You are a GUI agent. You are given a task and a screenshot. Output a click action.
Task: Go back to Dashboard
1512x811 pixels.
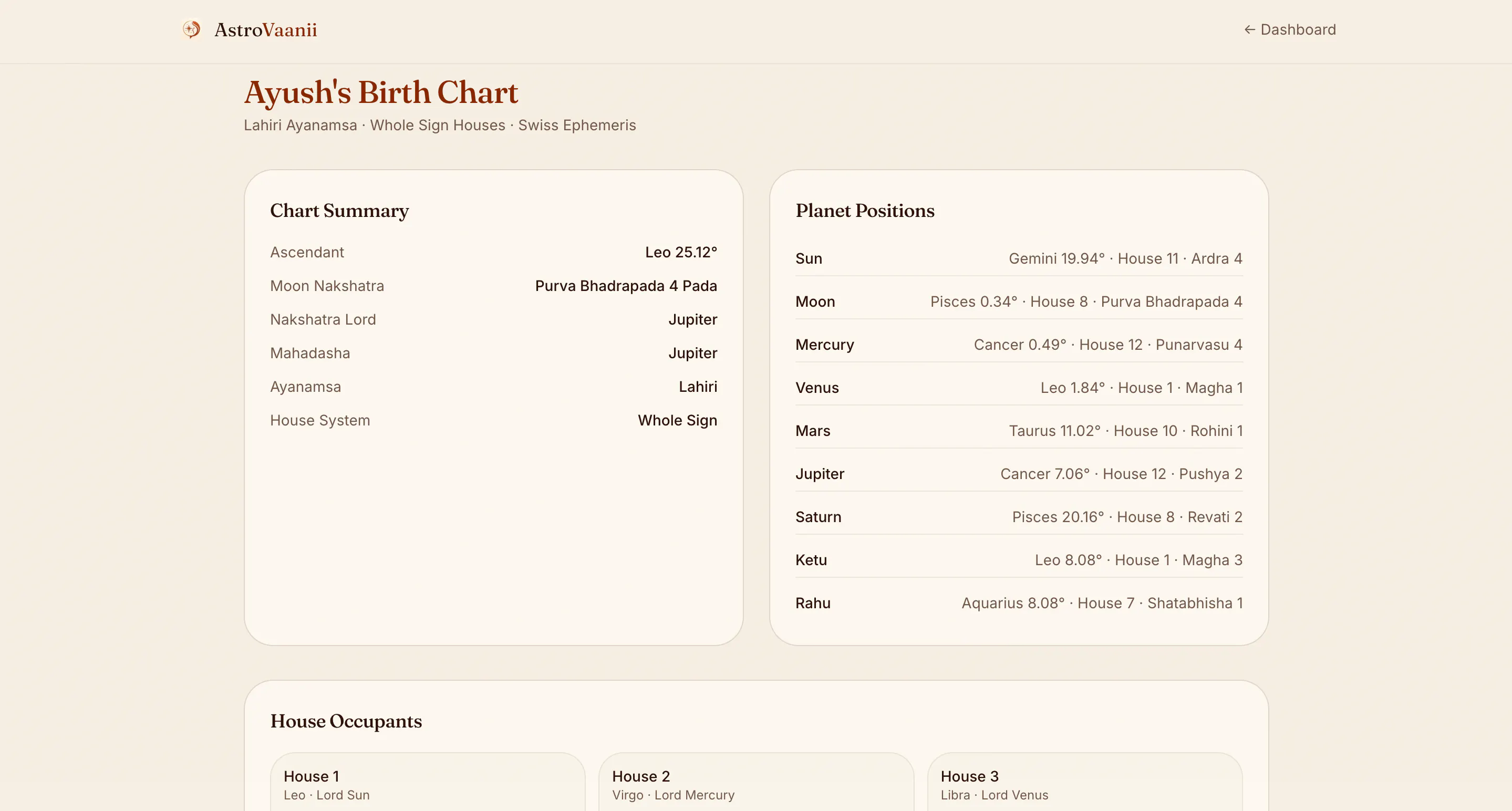1290,29
